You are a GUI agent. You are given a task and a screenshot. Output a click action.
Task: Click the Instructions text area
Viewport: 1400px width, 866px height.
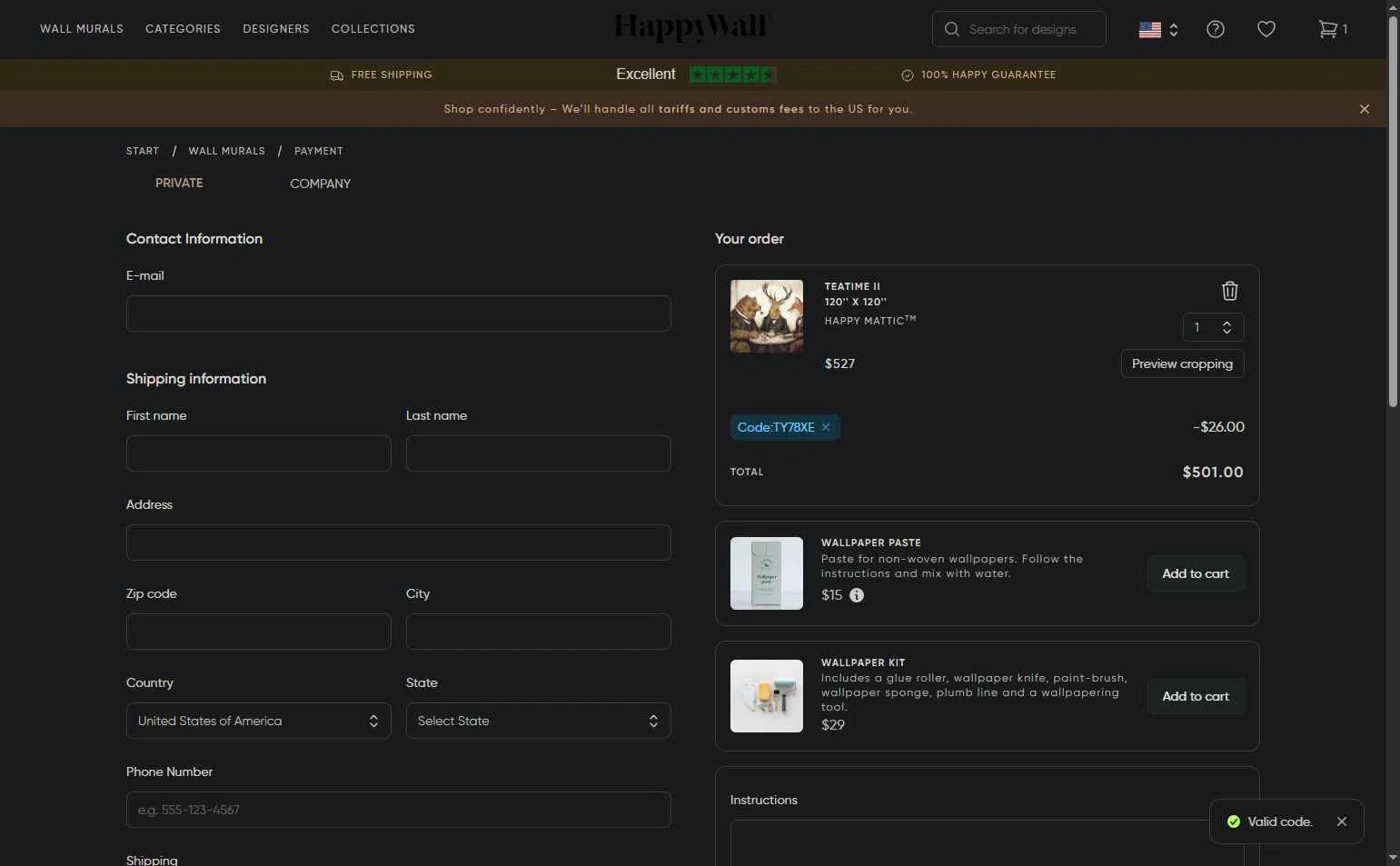click(987, 843)
